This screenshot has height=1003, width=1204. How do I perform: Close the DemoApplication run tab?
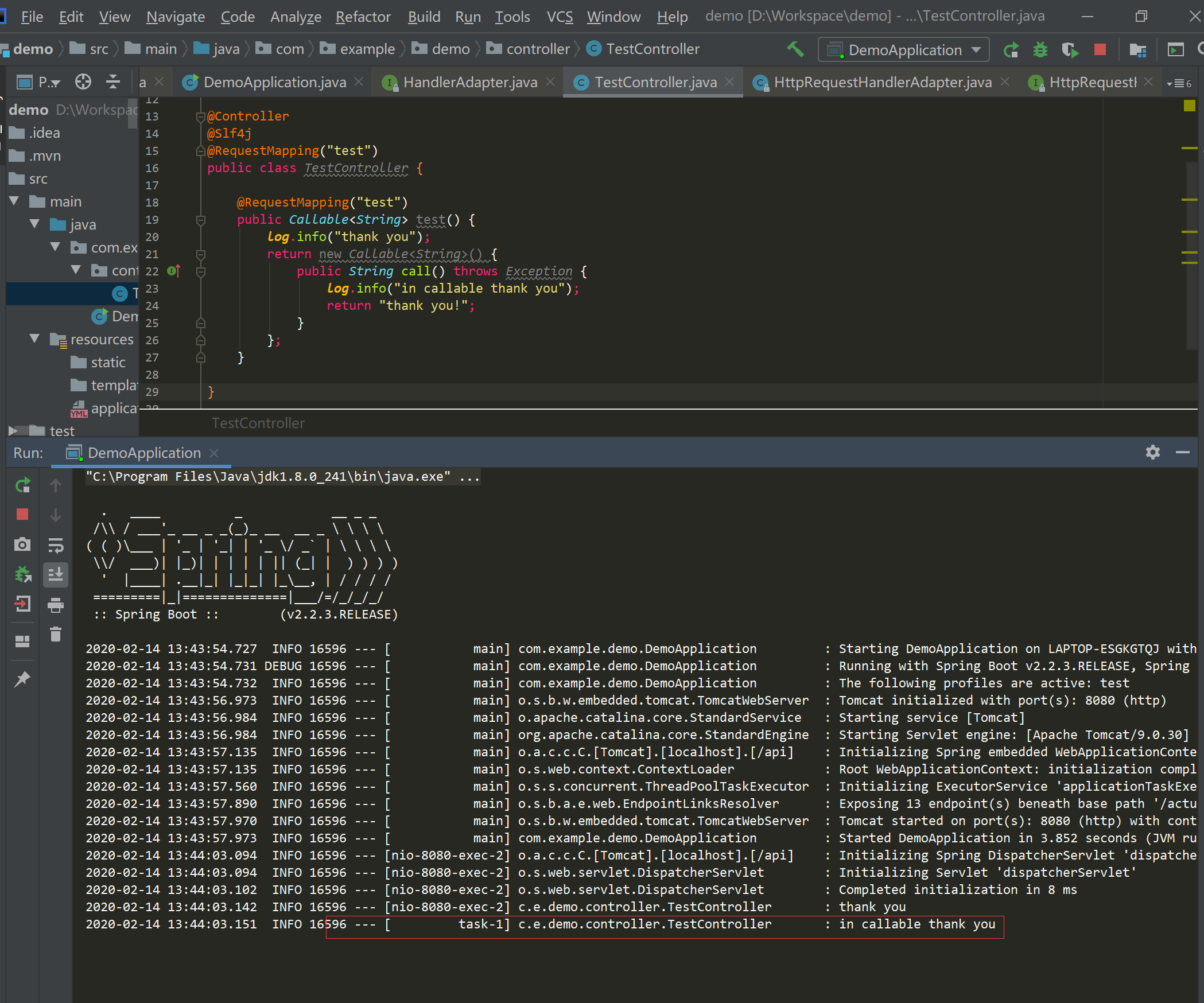pyautogui.click(x=214, y=453)
